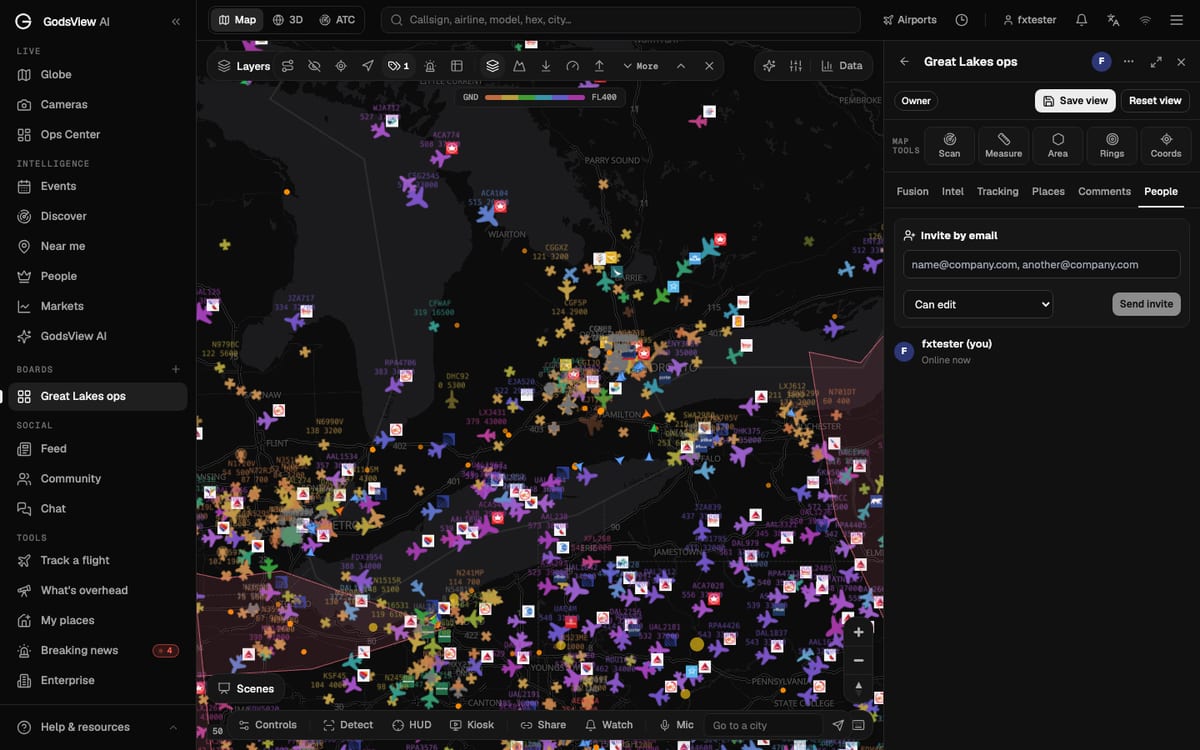Open the flight history clock icon
This screenshot has height=750, width=1200.
pyautogui.click(x=961, y=20)
